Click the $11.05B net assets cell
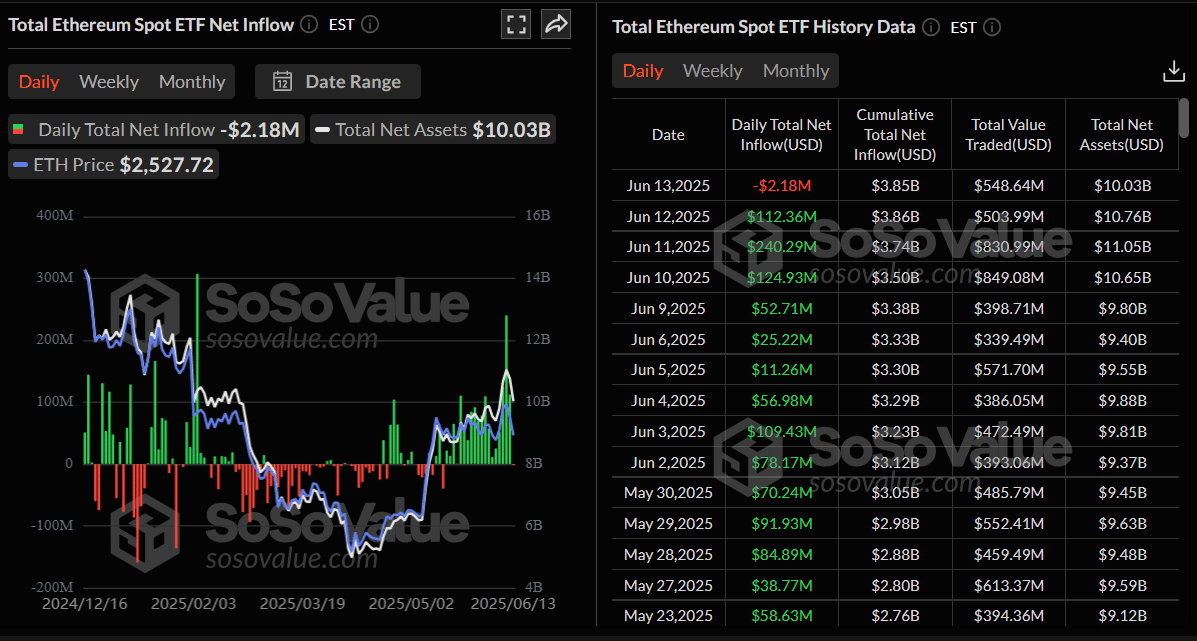Image resolution: width=1197 pixels, height=641 pixels. click(1121, 247)
